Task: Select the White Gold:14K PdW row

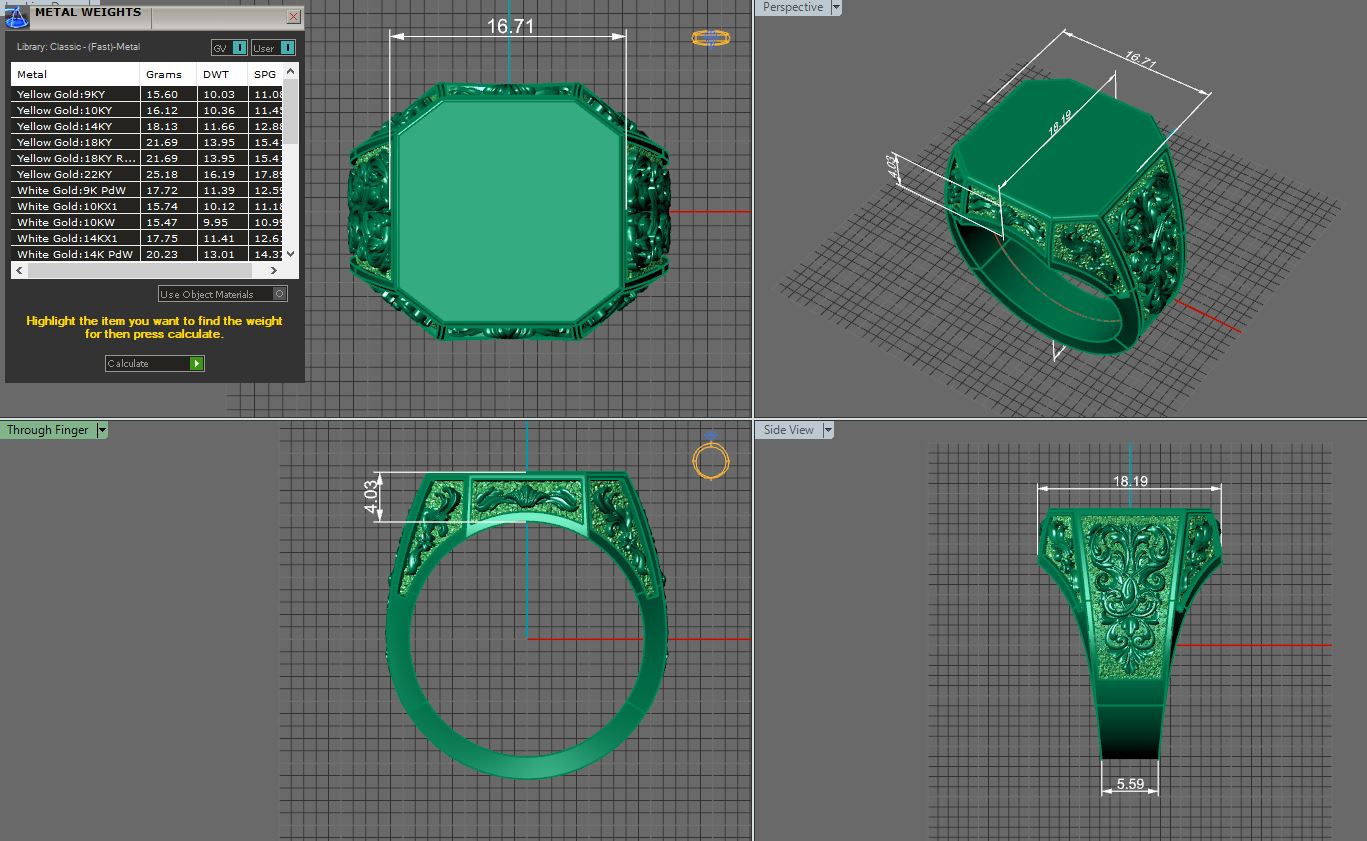Action: 148,254
